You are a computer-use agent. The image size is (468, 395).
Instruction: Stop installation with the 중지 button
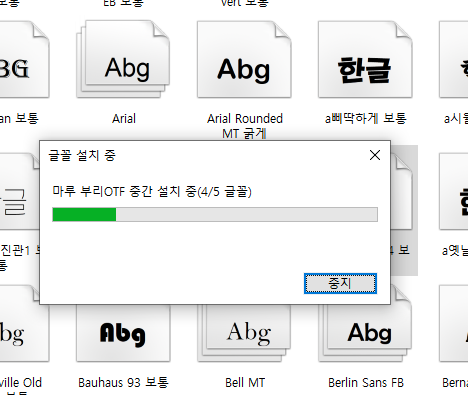340,284
